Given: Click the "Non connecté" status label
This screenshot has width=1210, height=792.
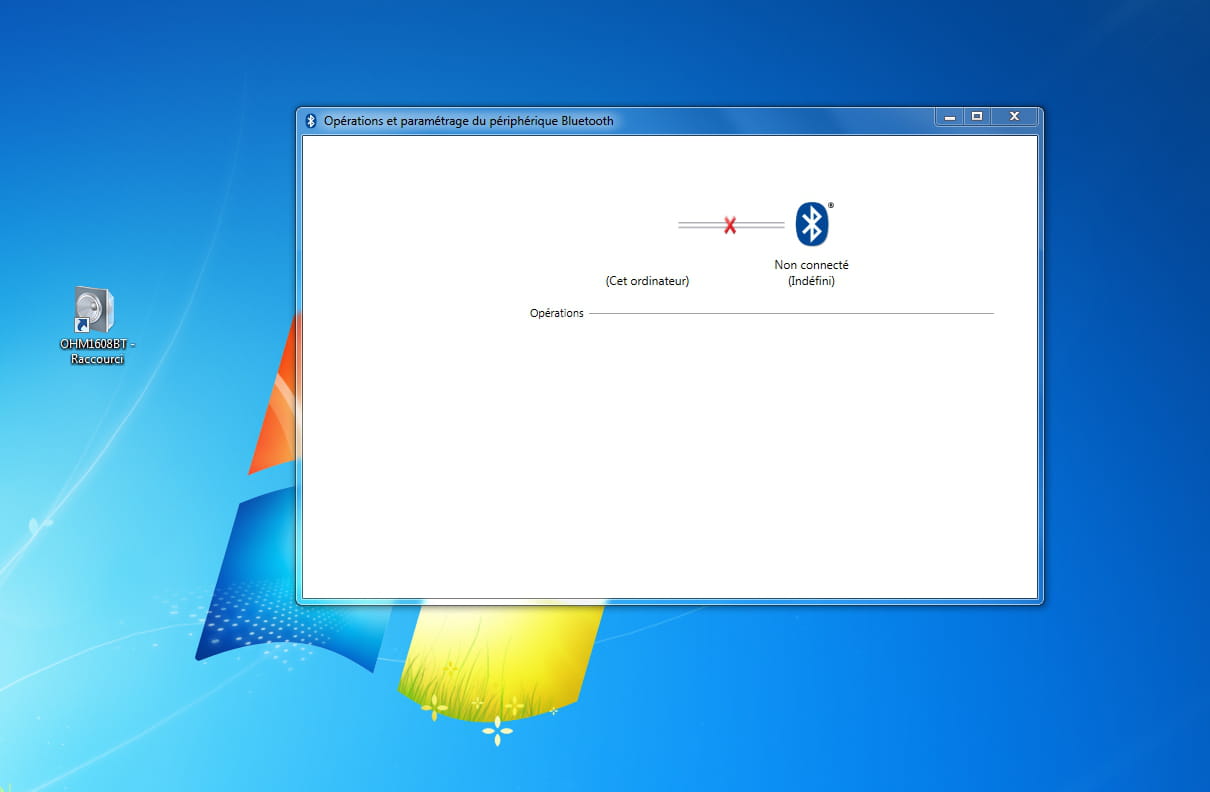Looking at the screenshot, I should [x=811, y=265].
